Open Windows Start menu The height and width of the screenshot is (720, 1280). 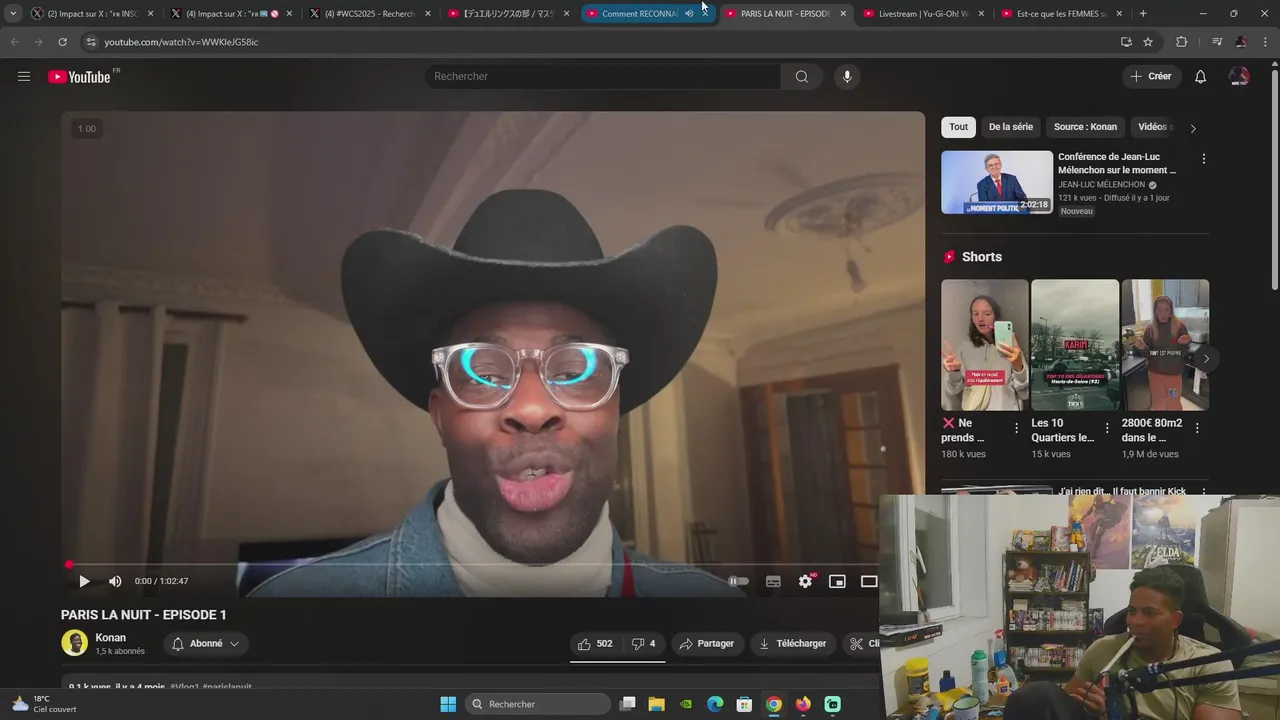coord(448,704)
